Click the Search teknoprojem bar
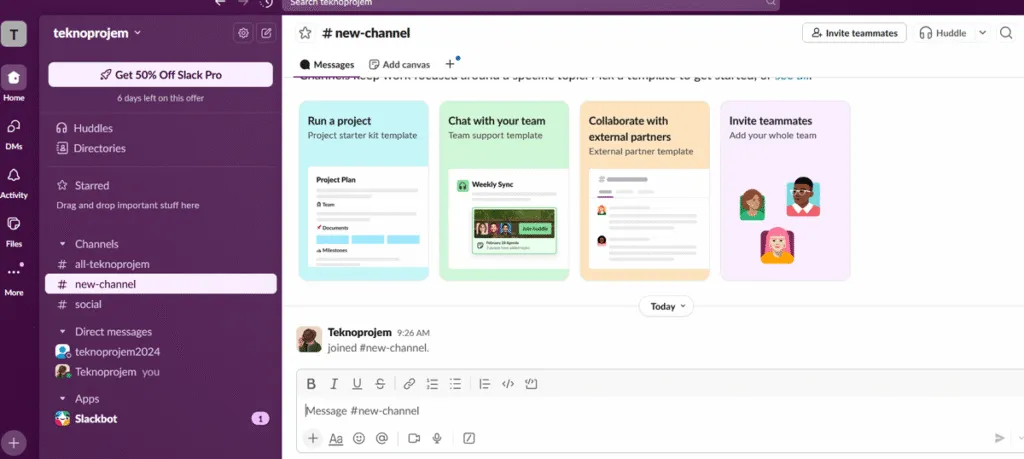This screenshot has height=459, width=1024. point(531,3)
